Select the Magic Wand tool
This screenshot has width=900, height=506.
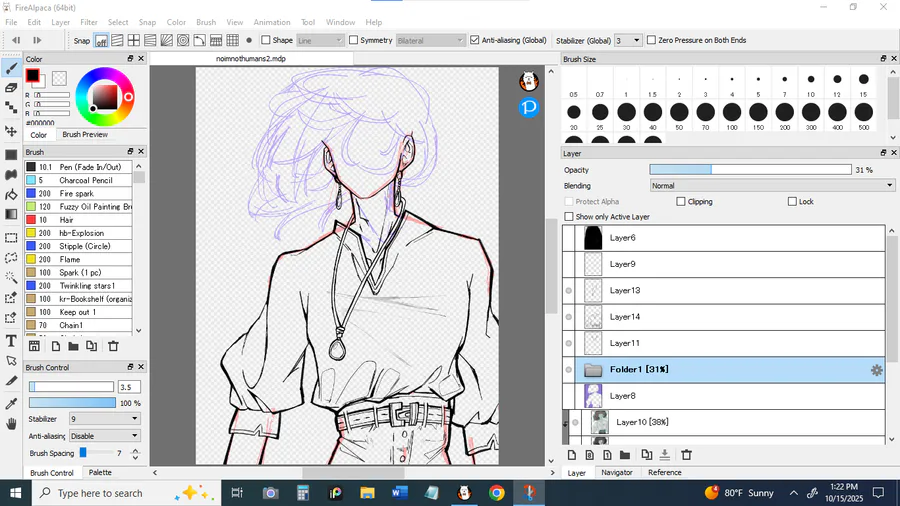[11, 277]
